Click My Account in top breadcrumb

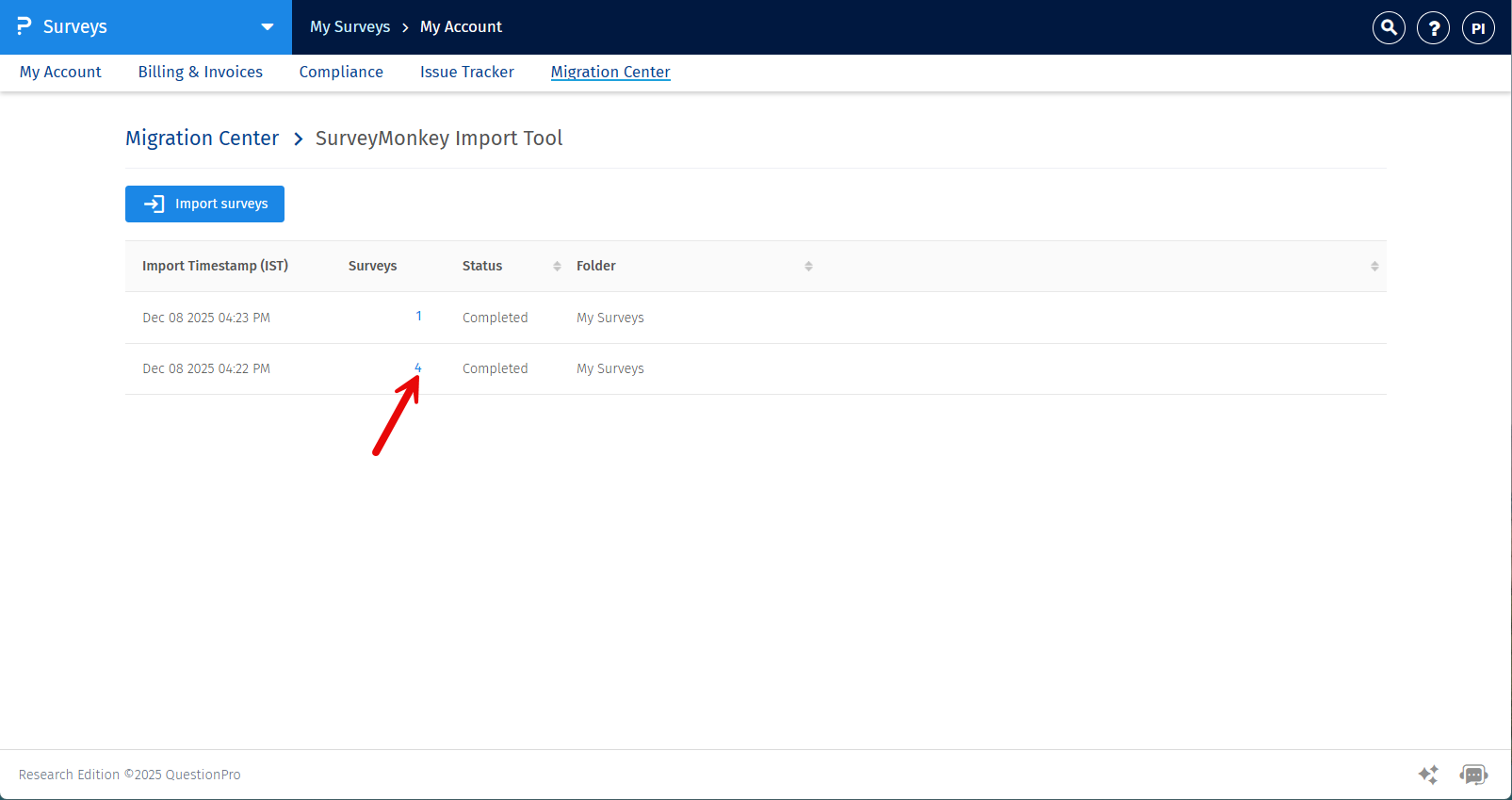point(461,26)
